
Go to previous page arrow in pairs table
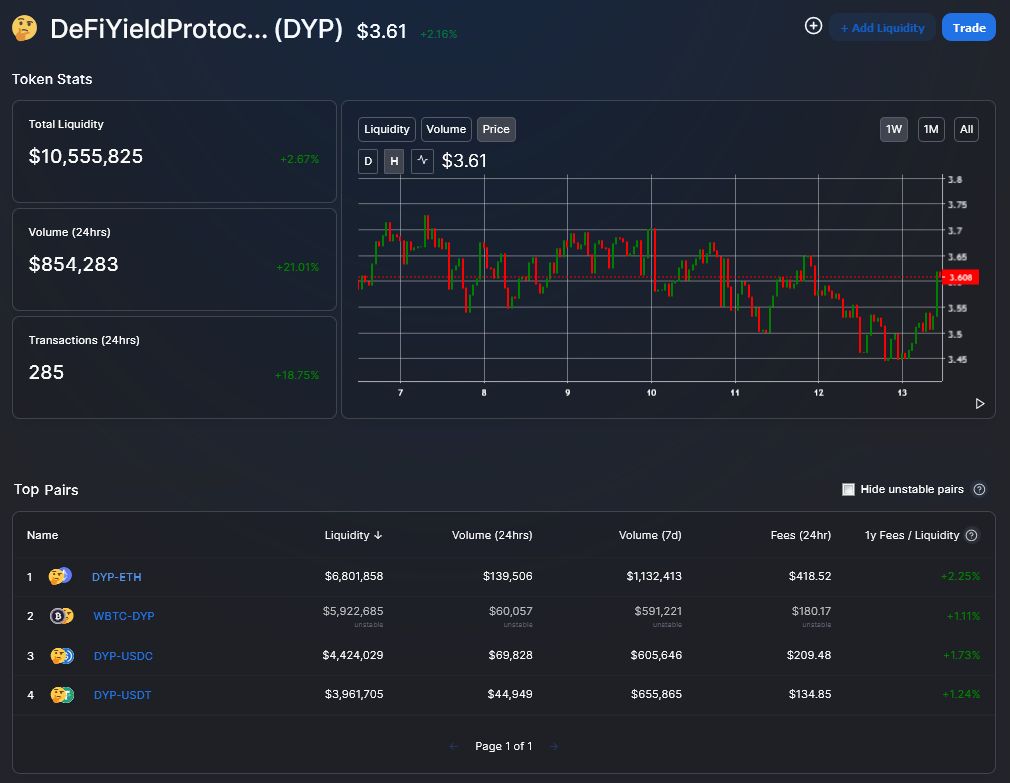coord(454,746)
